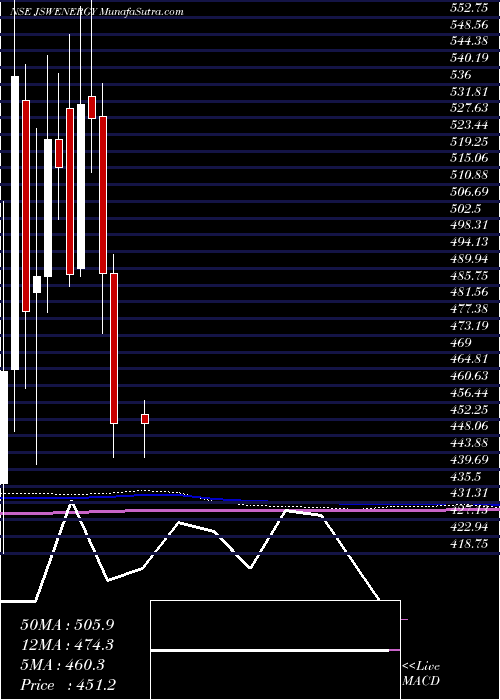Click the 435.5 price label
500x700 pixels.
pos(466,477)
